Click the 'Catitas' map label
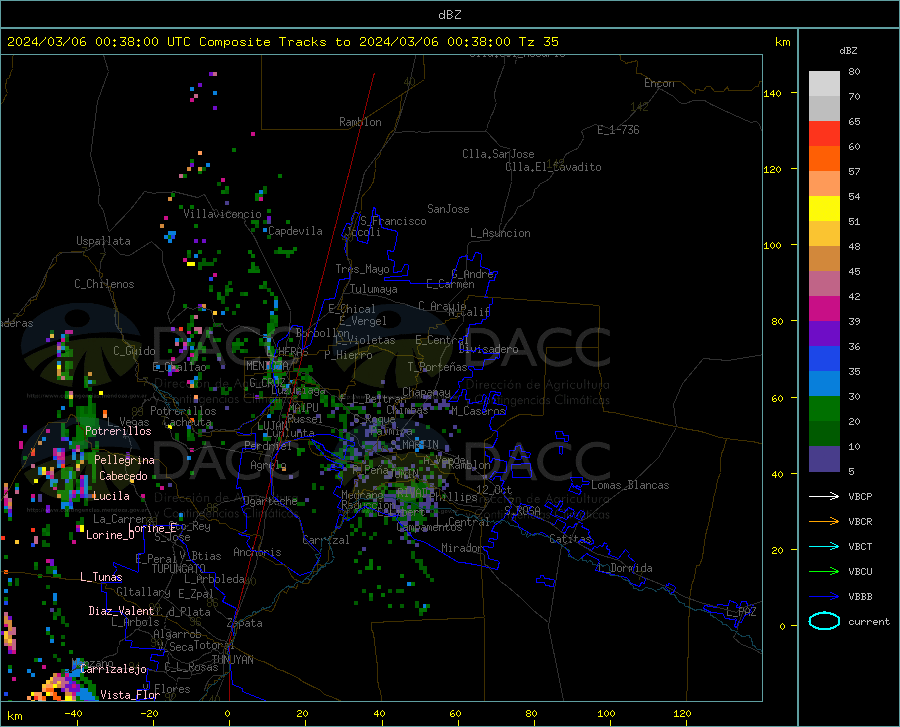The width and height of the screenshot is (900, 727). click(x=571, y=539)
